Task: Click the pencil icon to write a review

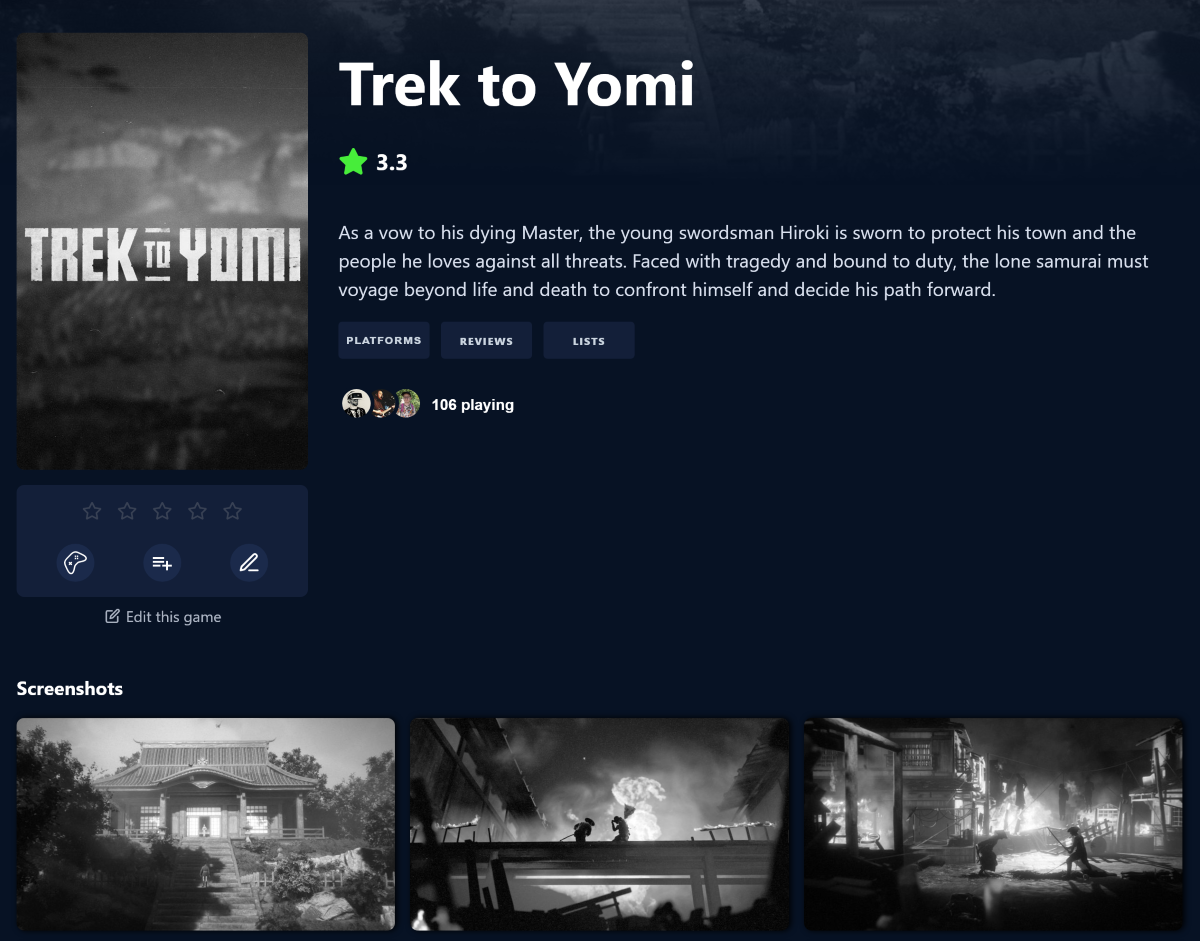Action: pyautogui.click(x=249, y=562)
